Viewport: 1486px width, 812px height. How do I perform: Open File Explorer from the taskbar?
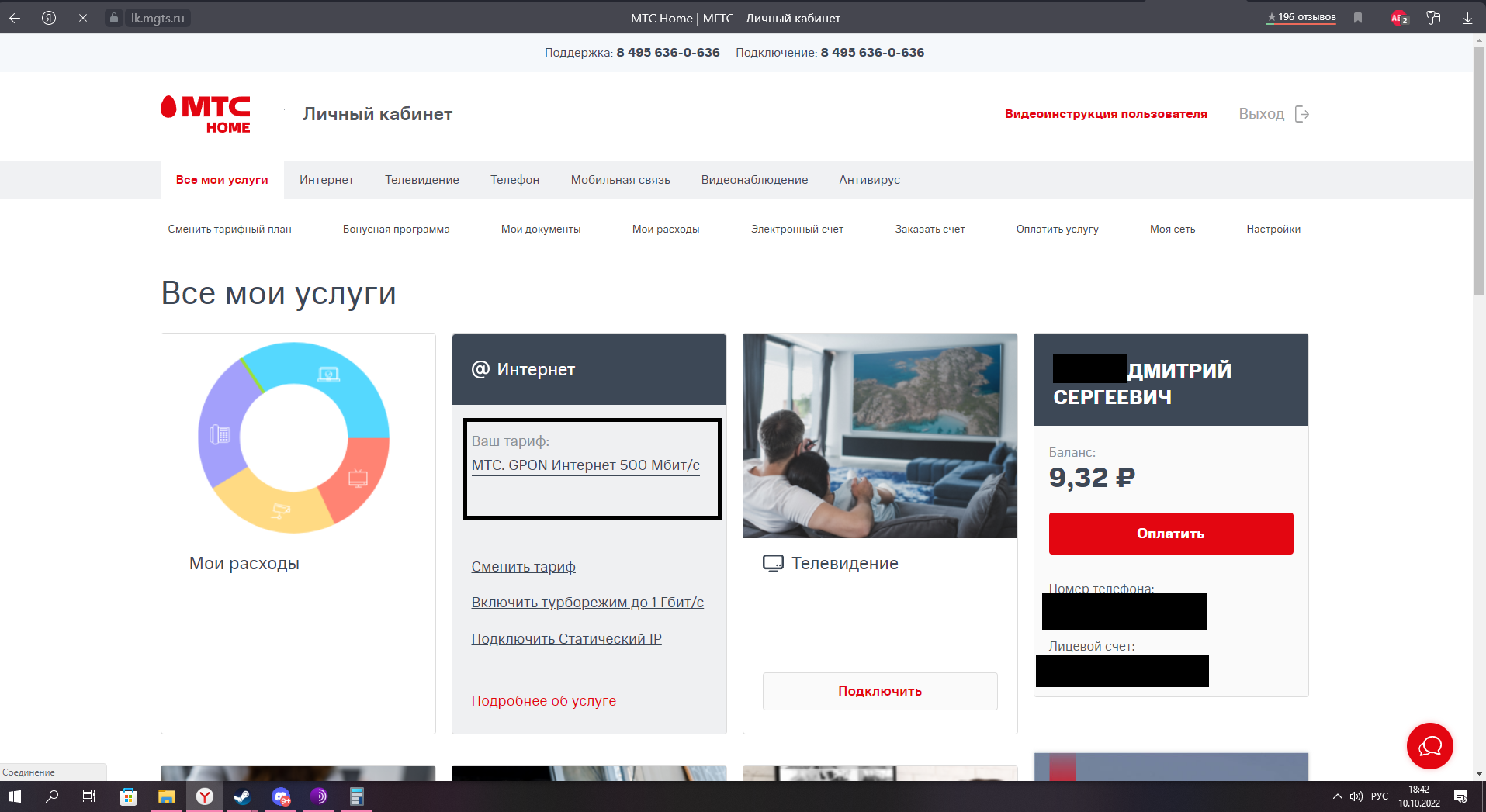(x=166, y=796)
